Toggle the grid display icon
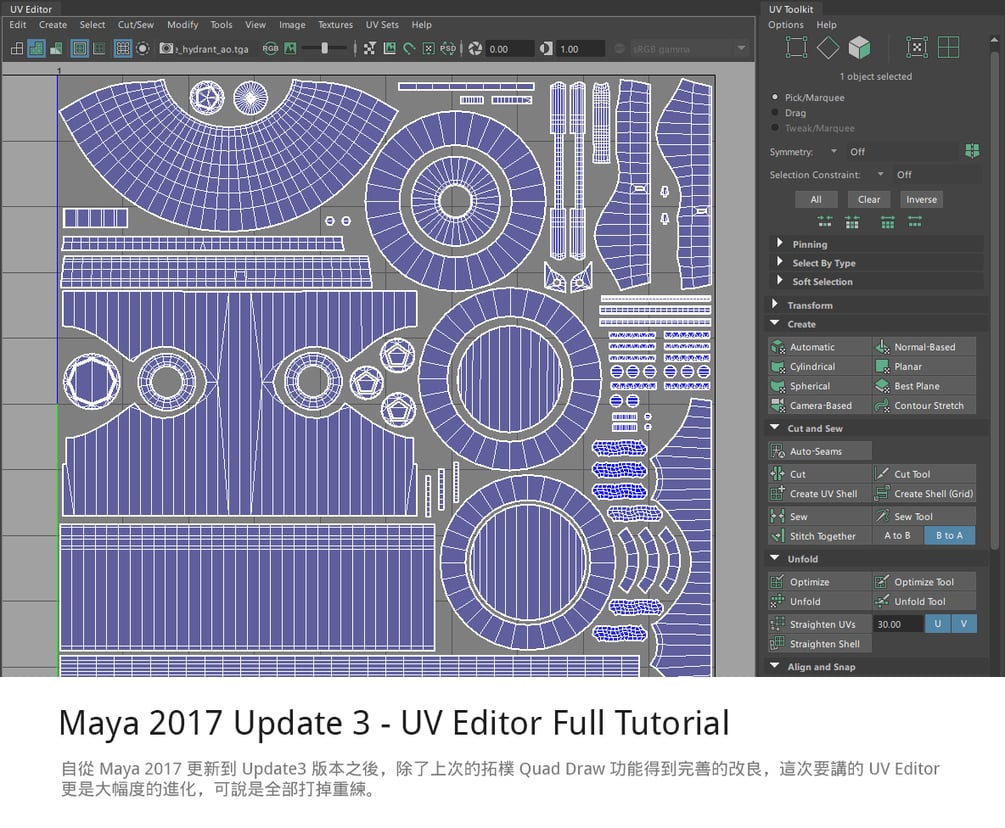This screenshot has height=828, width=1005. (122, 49)
